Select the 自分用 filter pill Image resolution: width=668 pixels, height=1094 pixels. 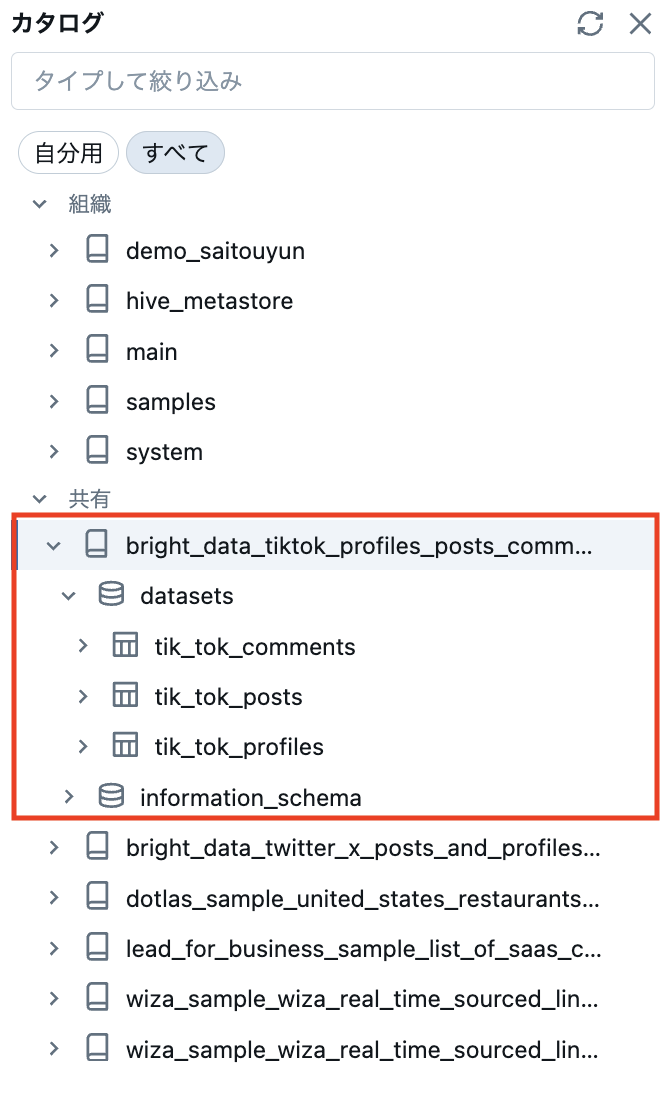click(68, 153)
